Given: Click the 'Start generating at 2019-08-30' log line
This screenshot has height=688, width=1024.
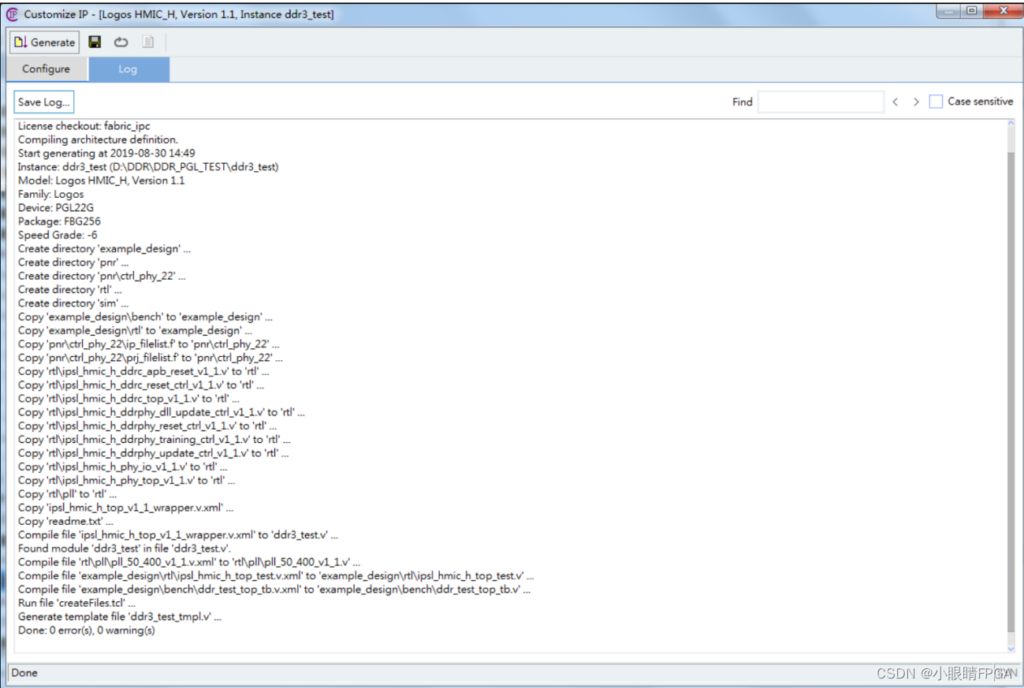Looking at the screenshot, I should pyautogui.click(x=106, y=153).
